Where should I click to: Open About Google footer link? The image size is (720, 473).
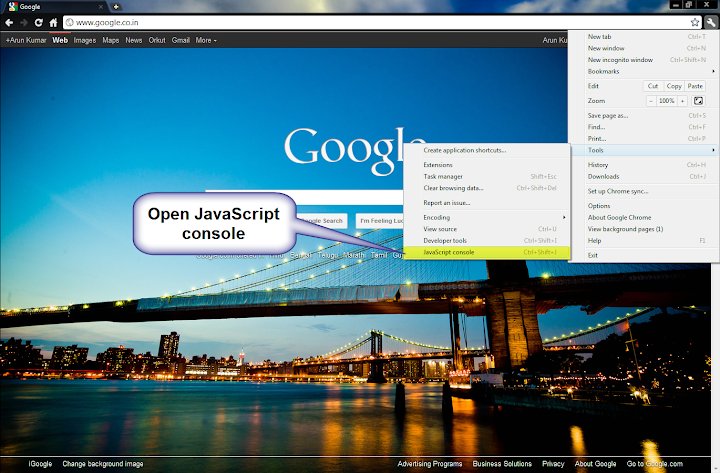click(x=595, y=464)
